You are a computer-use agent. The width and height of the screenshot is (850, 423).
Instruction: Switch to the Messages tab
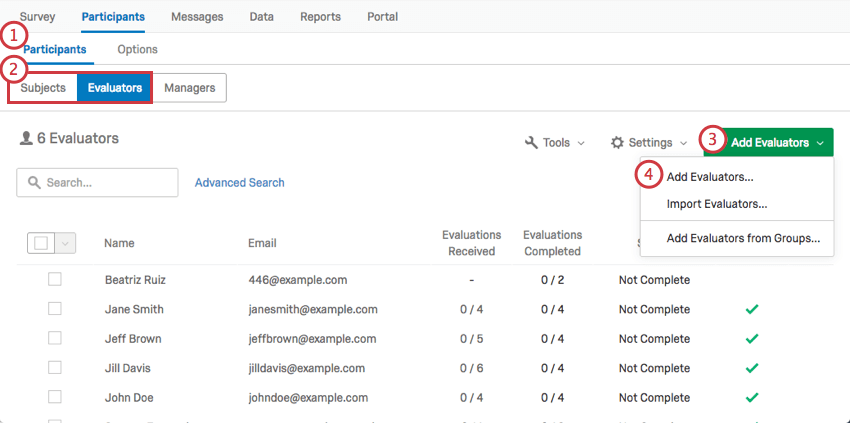197,17
